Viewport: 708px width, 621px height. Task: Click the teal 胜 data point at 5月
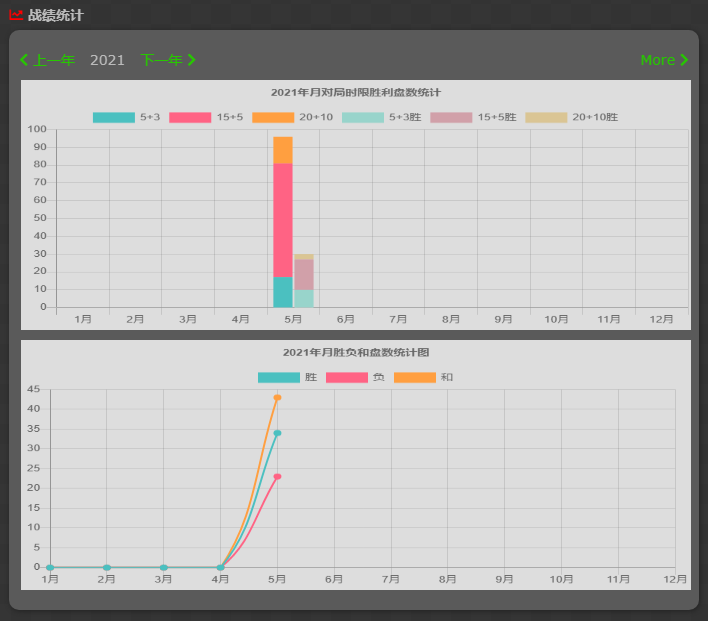[277, 433]
